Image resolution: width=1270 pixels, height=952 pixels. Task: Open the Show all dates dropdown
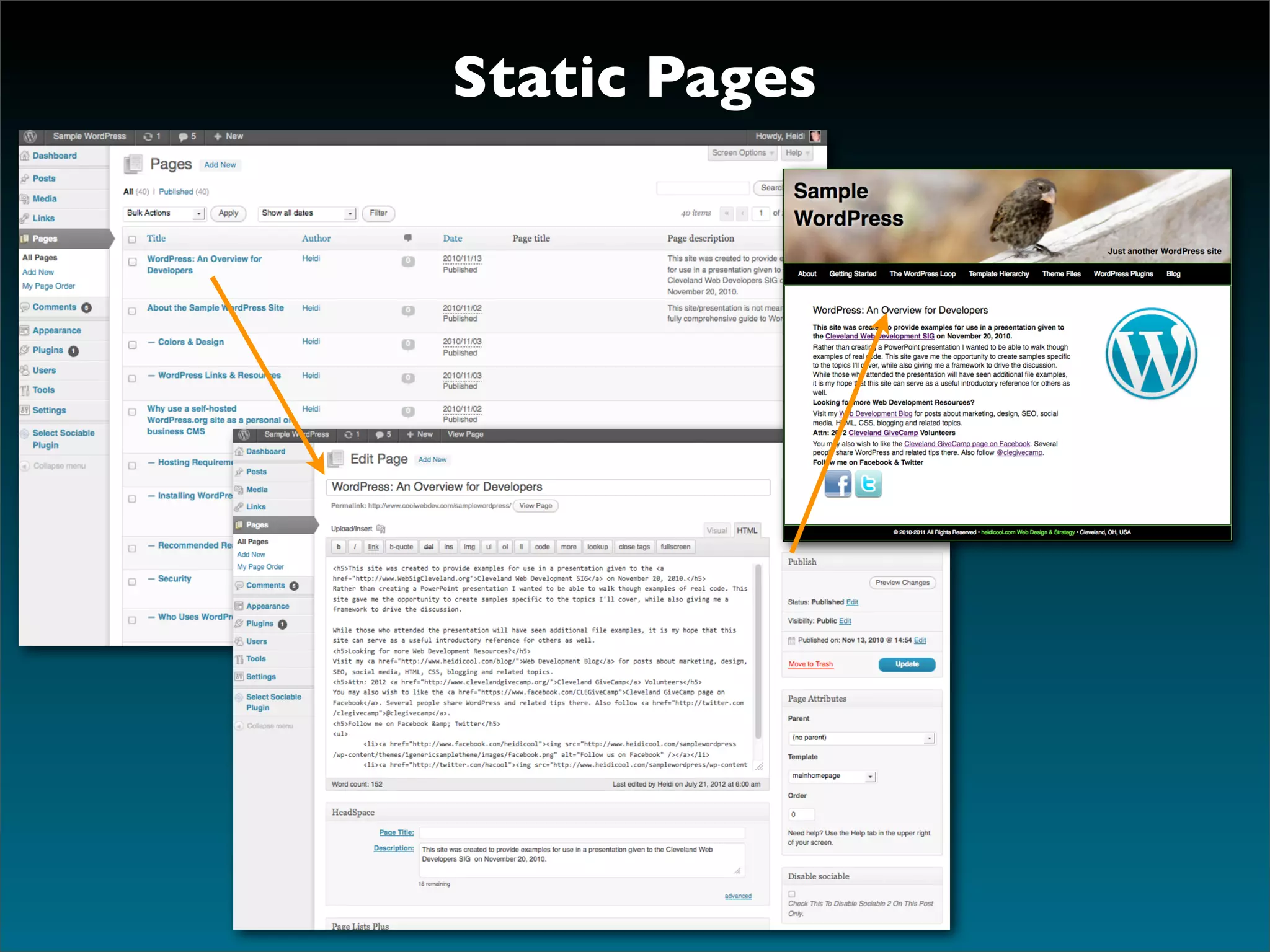(x=307, y=213)
